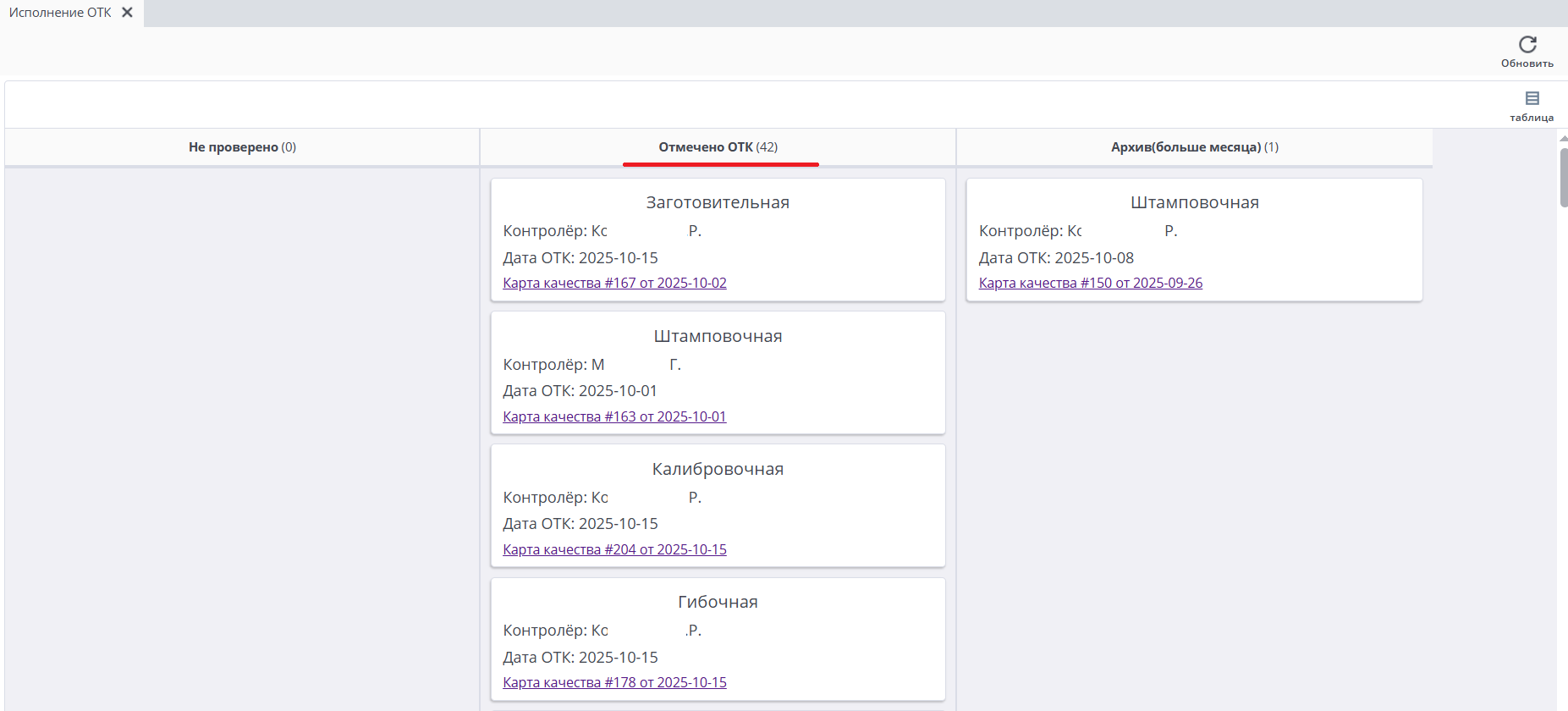This screenshot has height=711, width=1568.
Task: Switch to таблица view icon
Action: pos(1532,99)
